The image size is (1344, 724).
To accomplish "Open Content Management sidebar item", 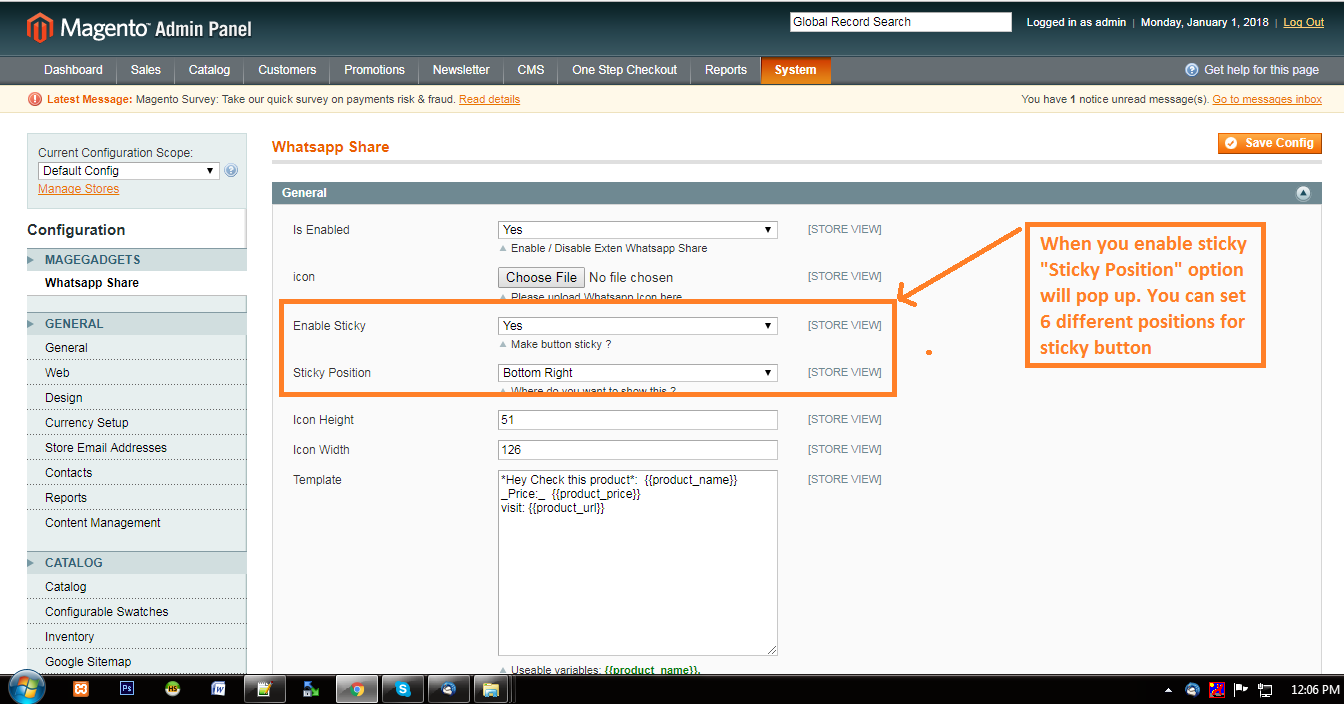I will click(x=103, y=523).
